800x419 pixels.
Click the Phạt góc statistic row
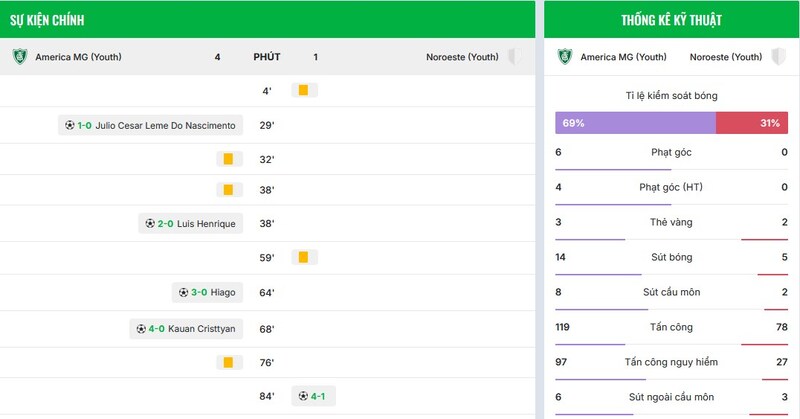click(x=671, y=152)
